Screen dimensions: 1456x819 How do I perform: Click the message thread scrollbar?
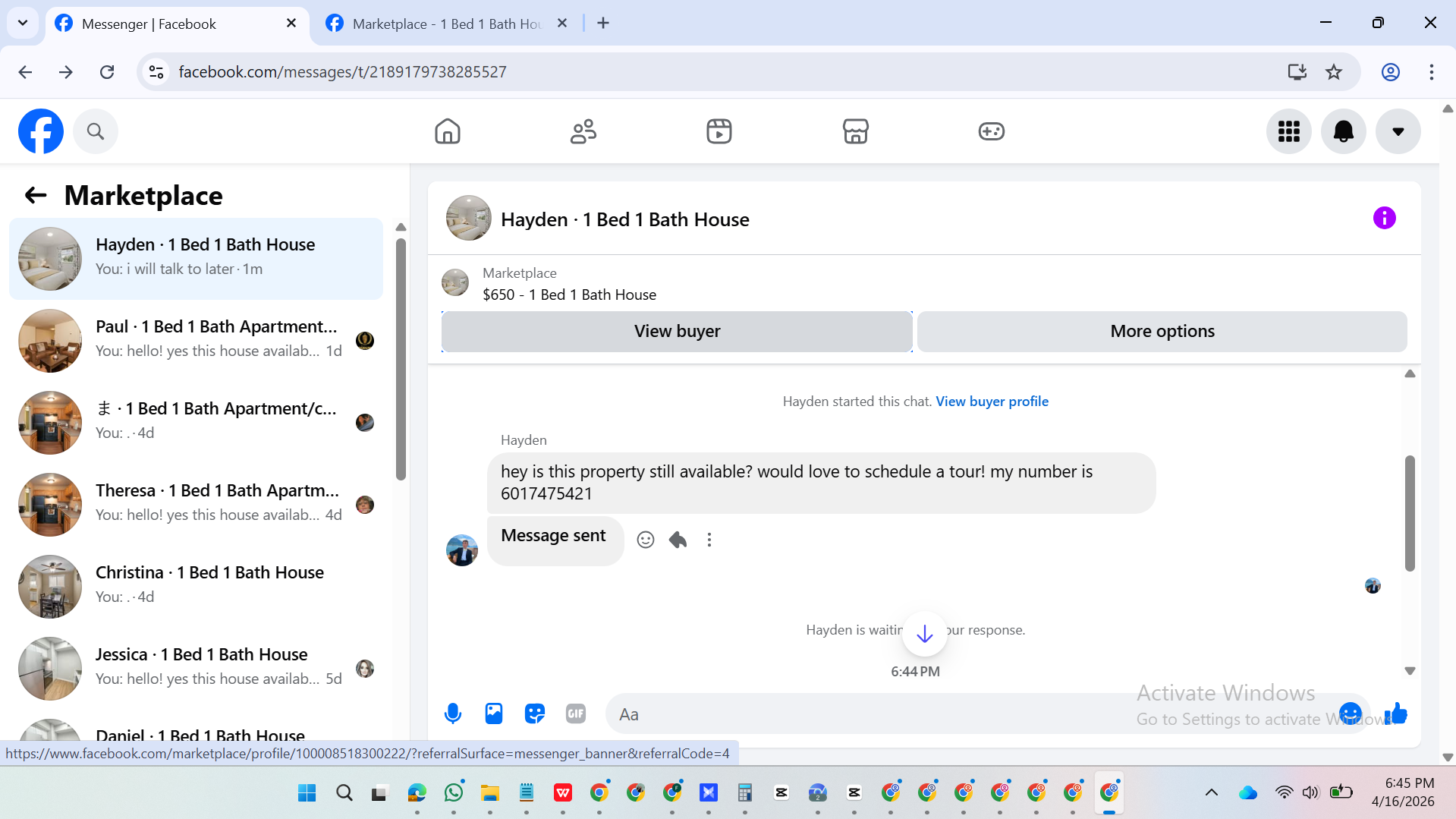pos(1410,513)
